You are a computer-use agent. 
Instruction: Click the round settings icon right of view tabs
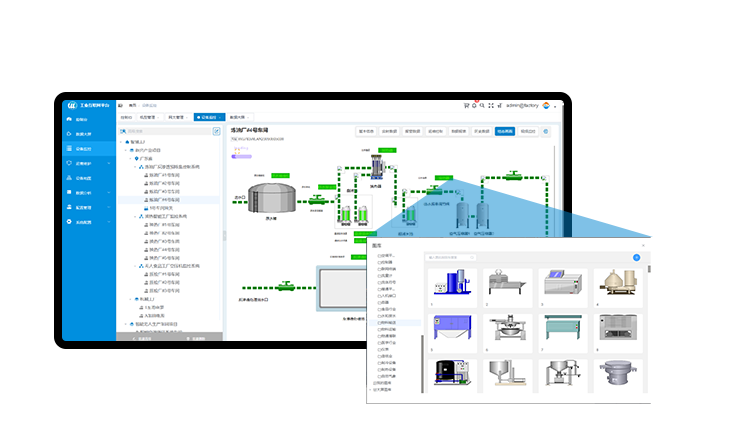click(x=546, y=131)
